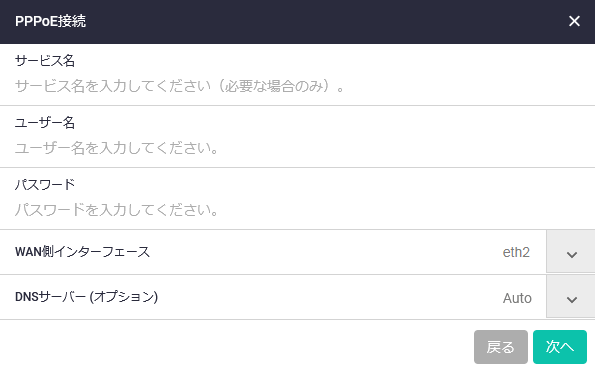595x374 pixels.
Task: Click the PPPoE接続 dialog title
Action: pyautogui.click(x=50, y=21)
